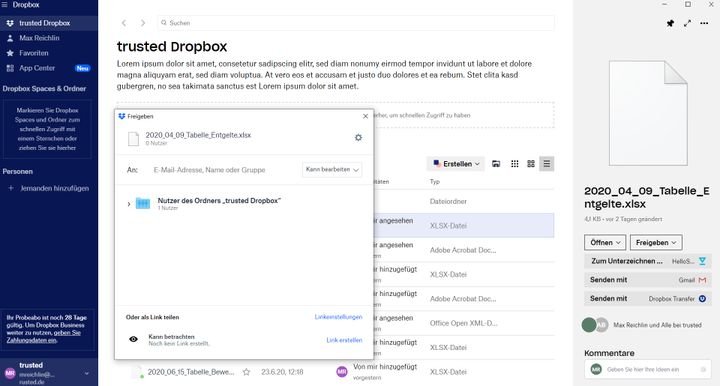Screen dimensions: 720x386
Task: Click the upload folder icon in toolbar
Action: (x=496, y=164)
